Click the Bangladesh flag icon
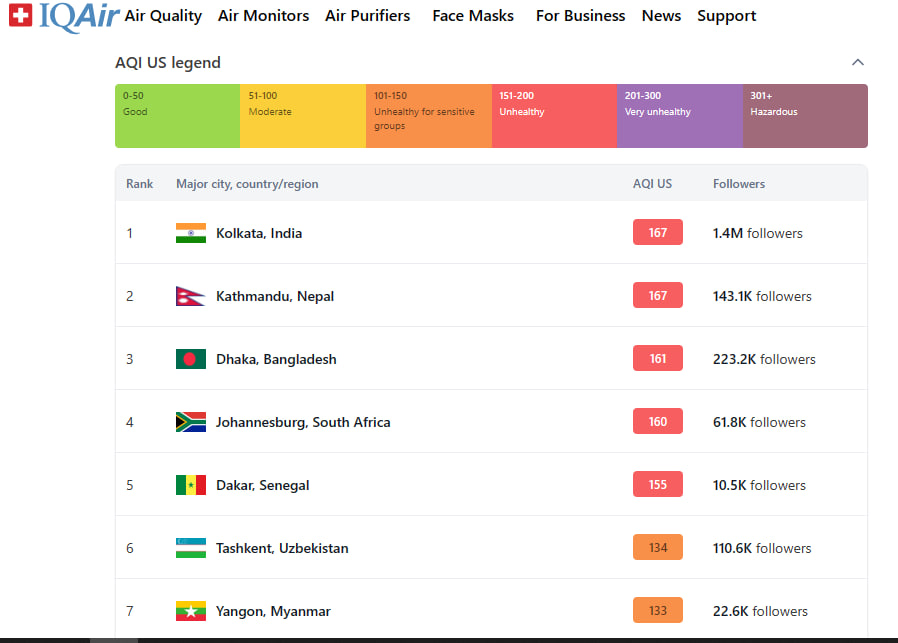898x643 pixels. coord(190,359)
